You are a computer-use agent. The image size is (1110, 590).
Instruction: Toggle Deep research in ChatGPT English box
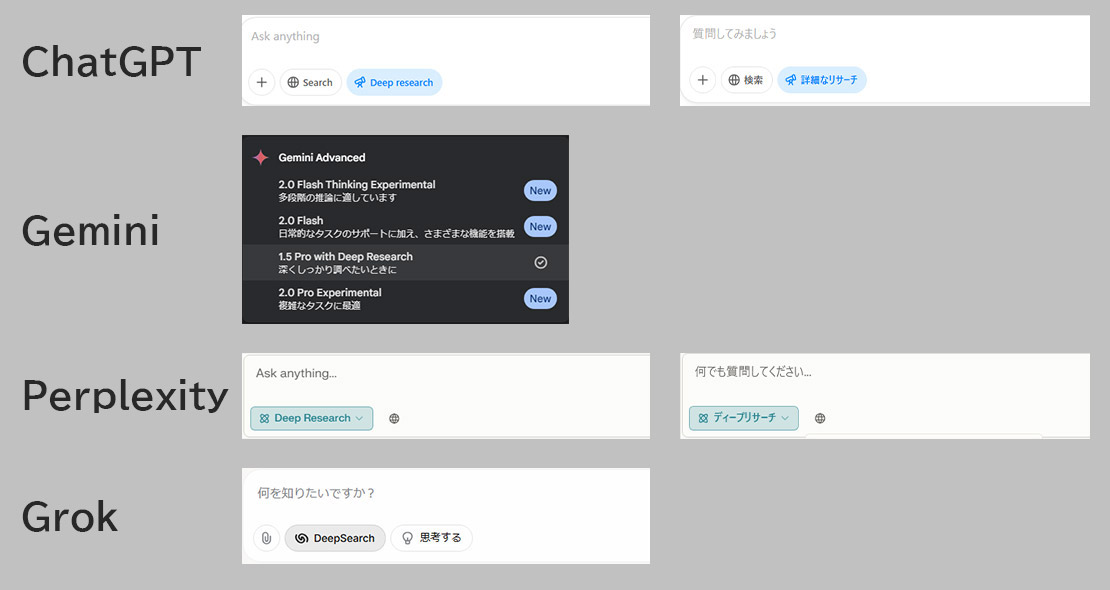[394, 82]
